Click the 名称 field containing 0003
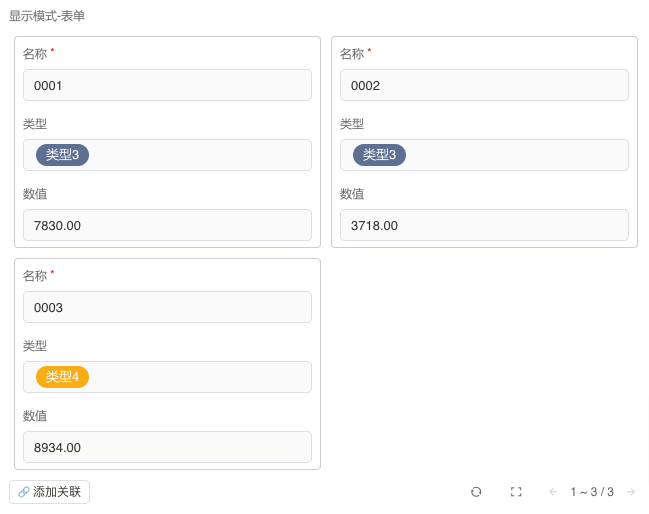Viewport: 649px width, 514px height. (167, 307)
